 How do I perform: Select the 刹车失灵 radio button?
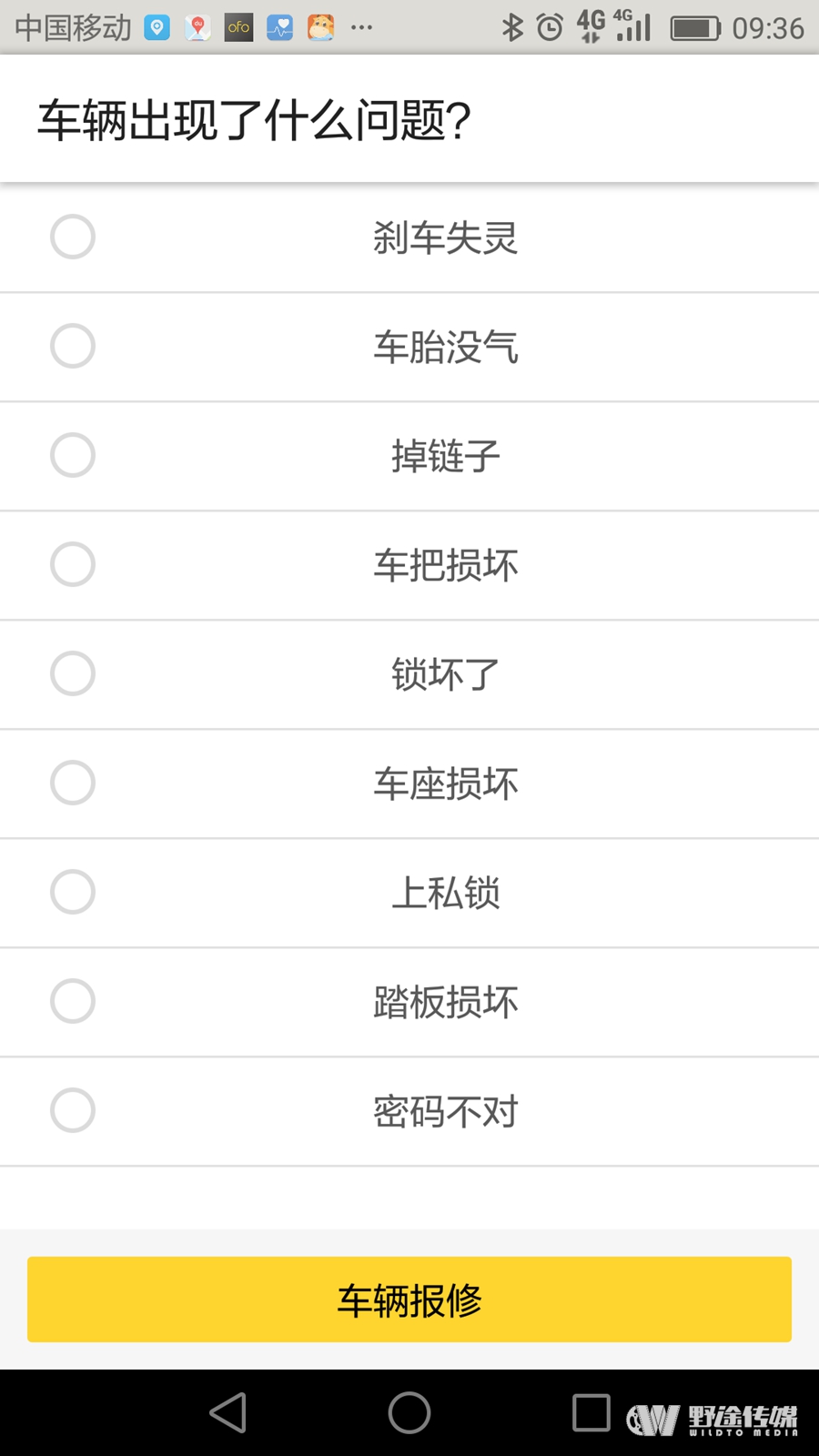pyautogui.click(x=73, y=237)
